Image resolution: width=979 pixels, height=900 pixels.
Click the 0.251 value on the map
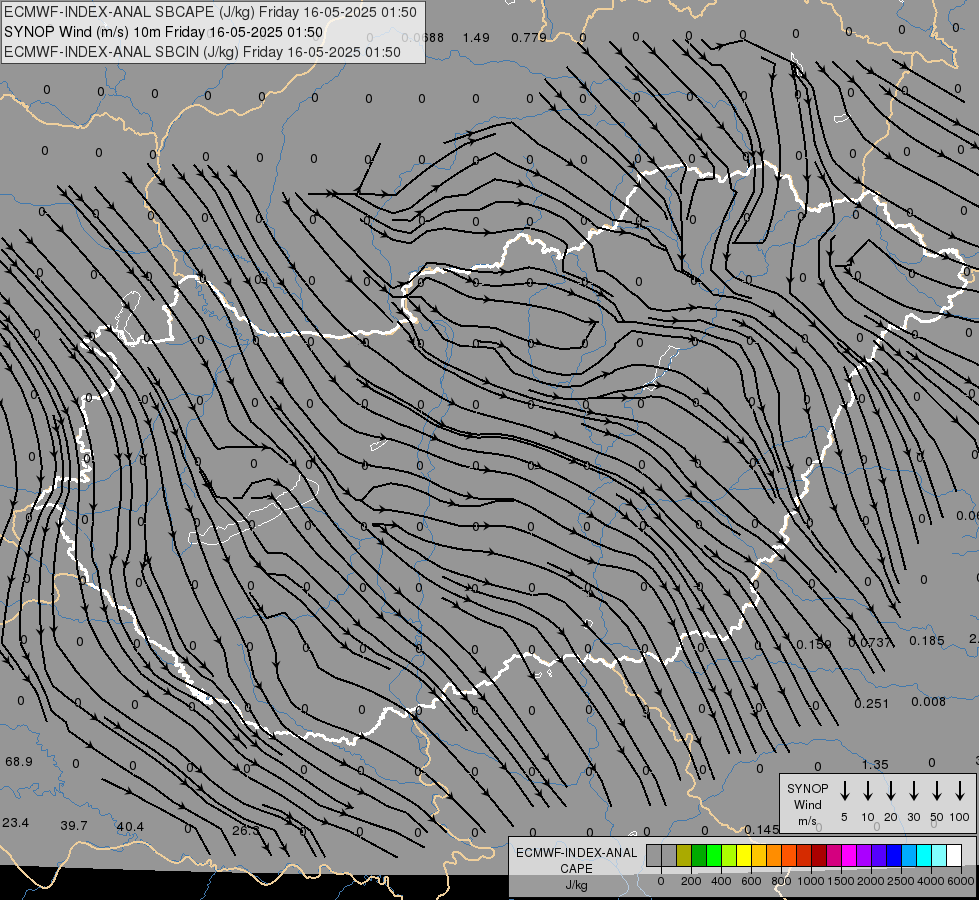[872, 704]
